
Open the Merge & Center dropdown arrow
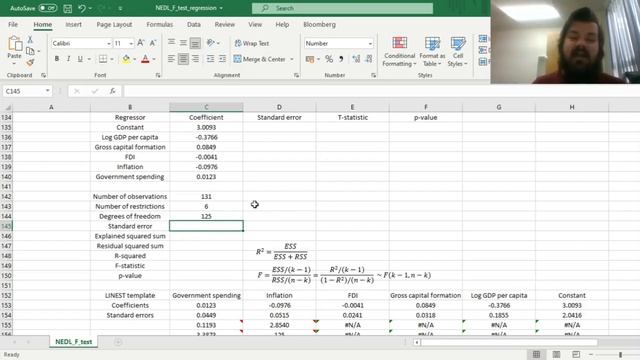coord(292,59)
